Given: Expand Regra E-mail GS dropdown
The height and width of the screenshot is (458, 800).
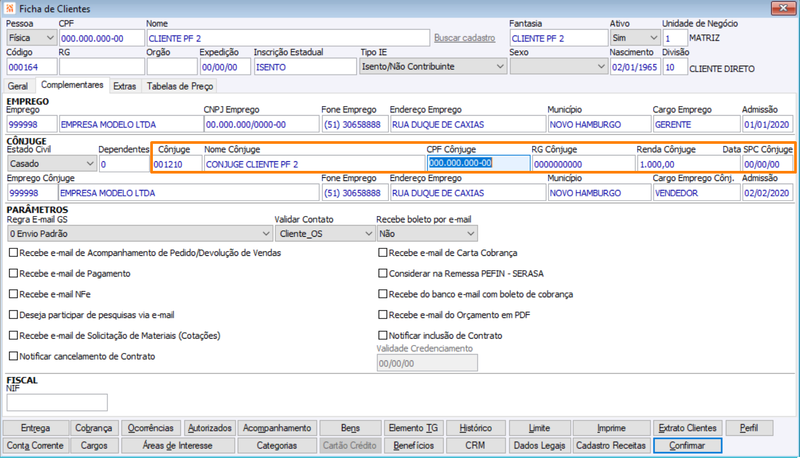Looking at the screenshot, I should click(139, 234).
